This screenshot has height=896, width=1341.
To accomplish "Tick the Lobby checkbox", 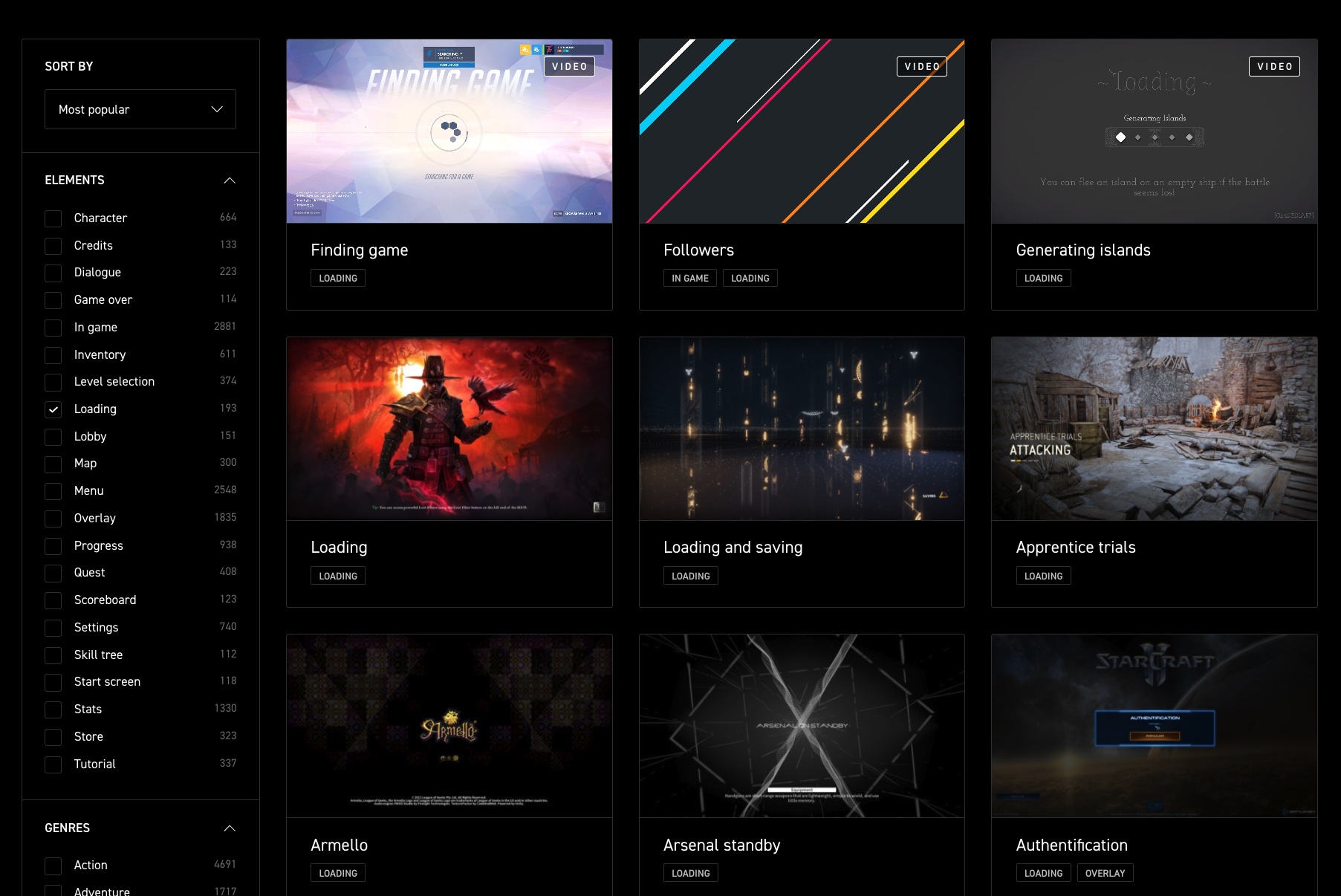I will 53,437.
